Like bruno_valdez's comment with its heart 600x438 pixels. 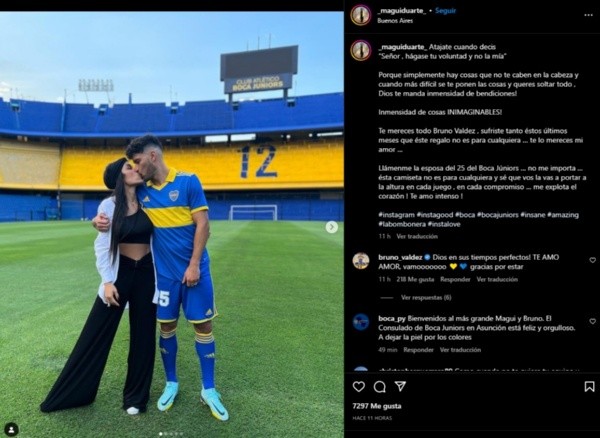591,260
